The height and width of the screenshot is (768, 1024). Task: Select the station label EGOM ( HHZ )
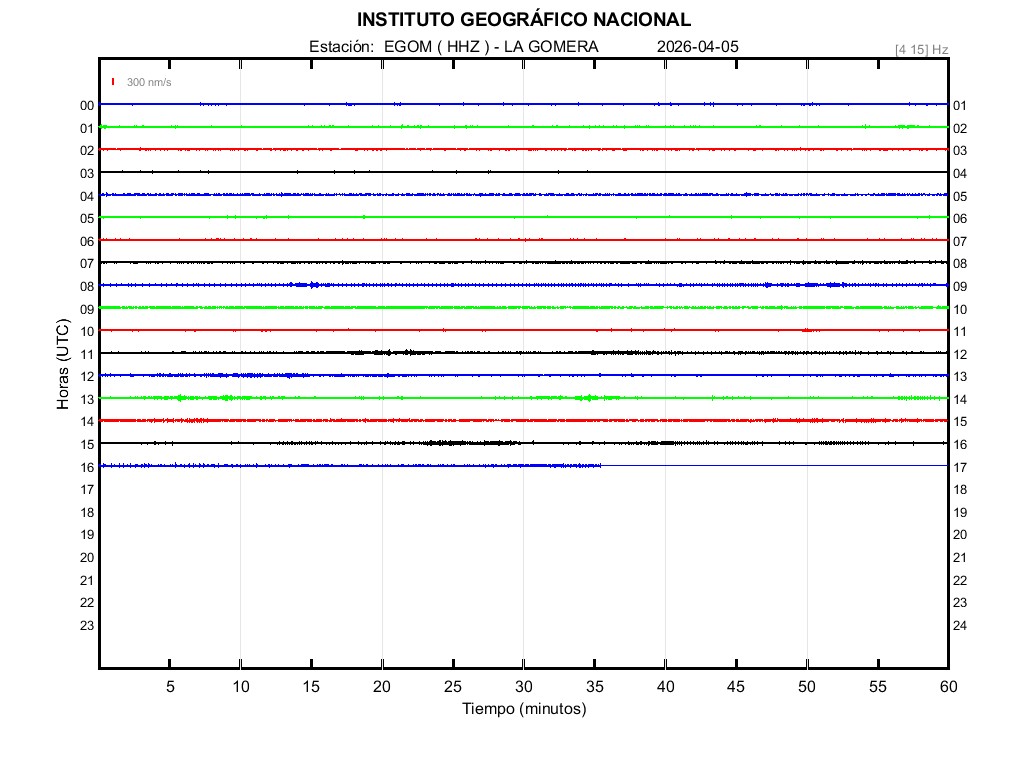[x=437, y=47]
